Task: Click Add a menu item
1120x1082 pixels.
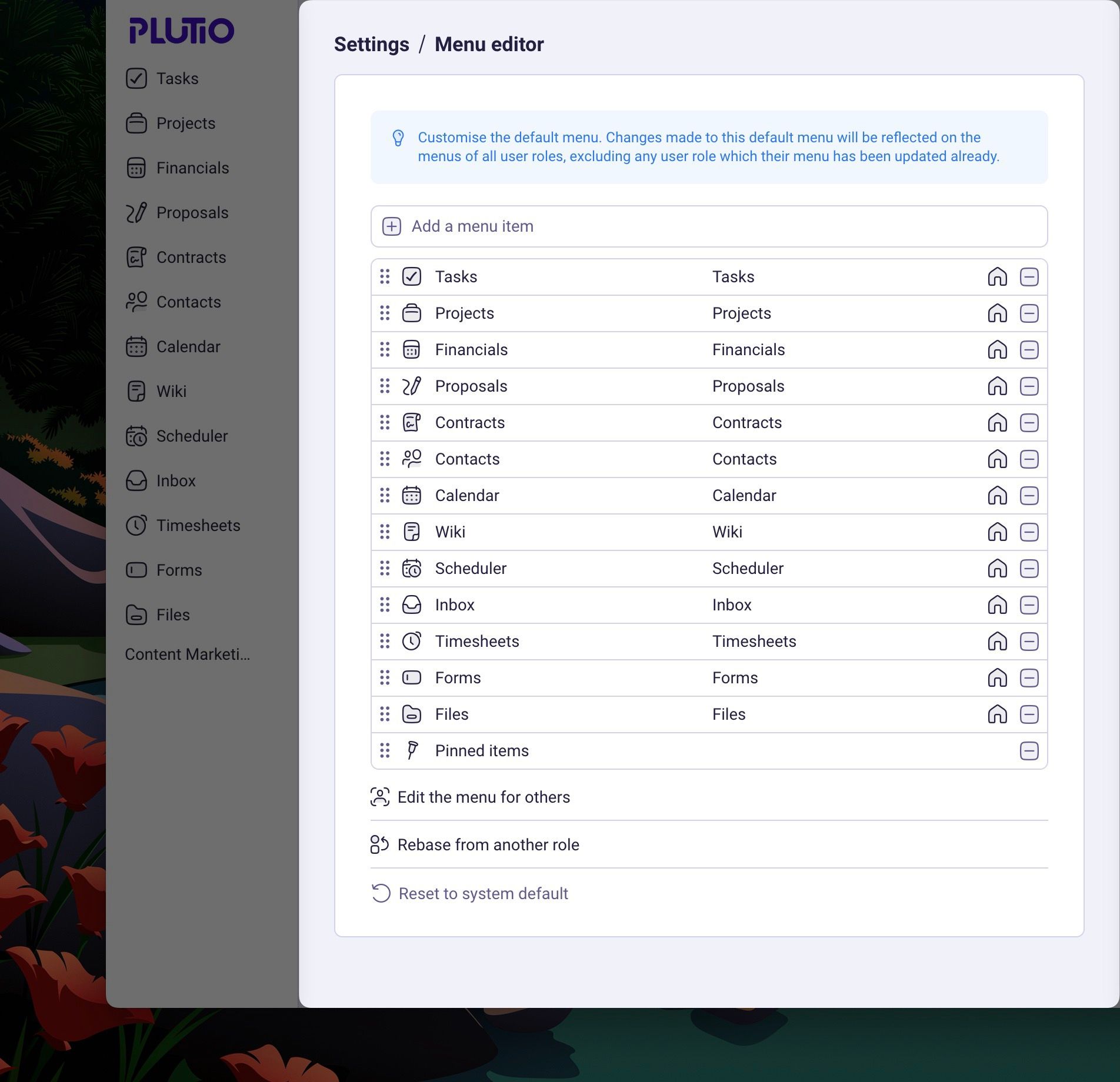Action: coord(472,226)
